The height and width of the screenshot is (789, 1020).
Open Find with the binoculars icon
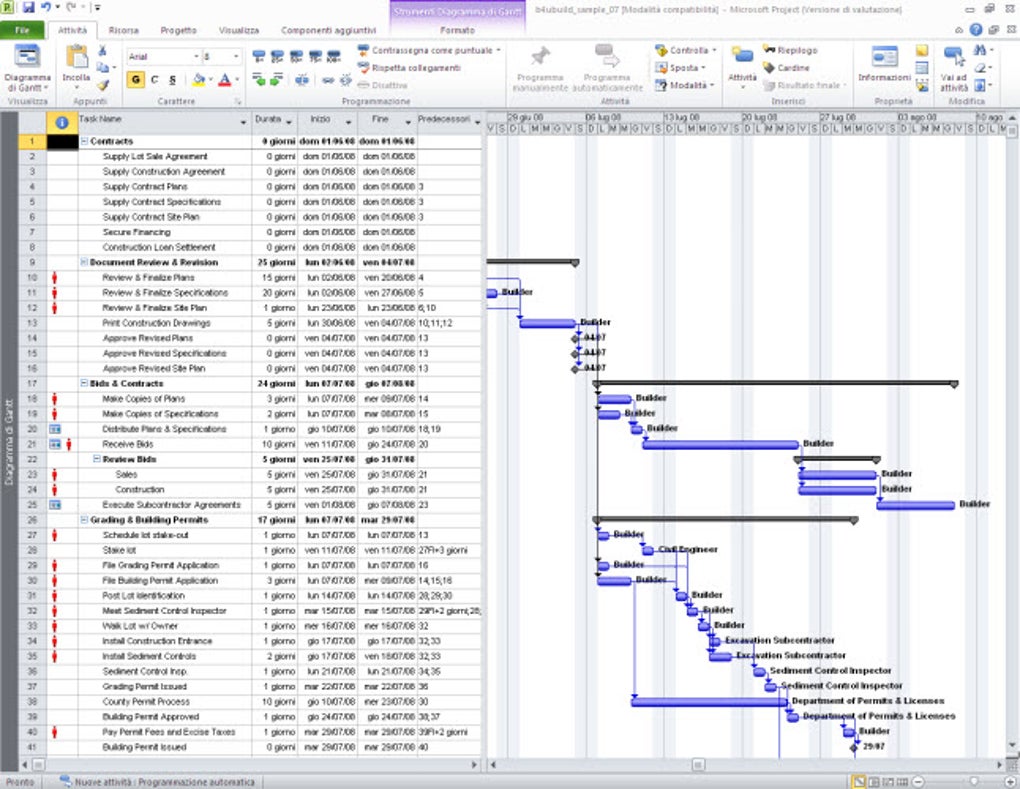tap(980, 50)
